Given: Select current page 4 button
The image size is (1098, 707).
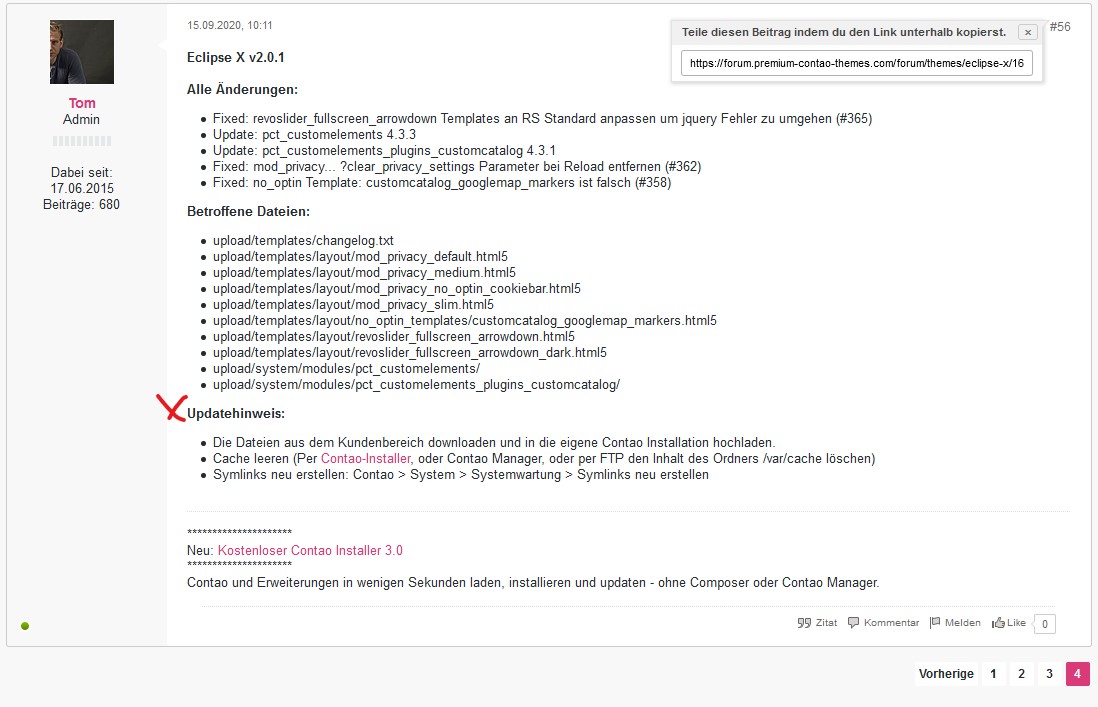Looking at the screenshot, I should tap(1077, 674).
